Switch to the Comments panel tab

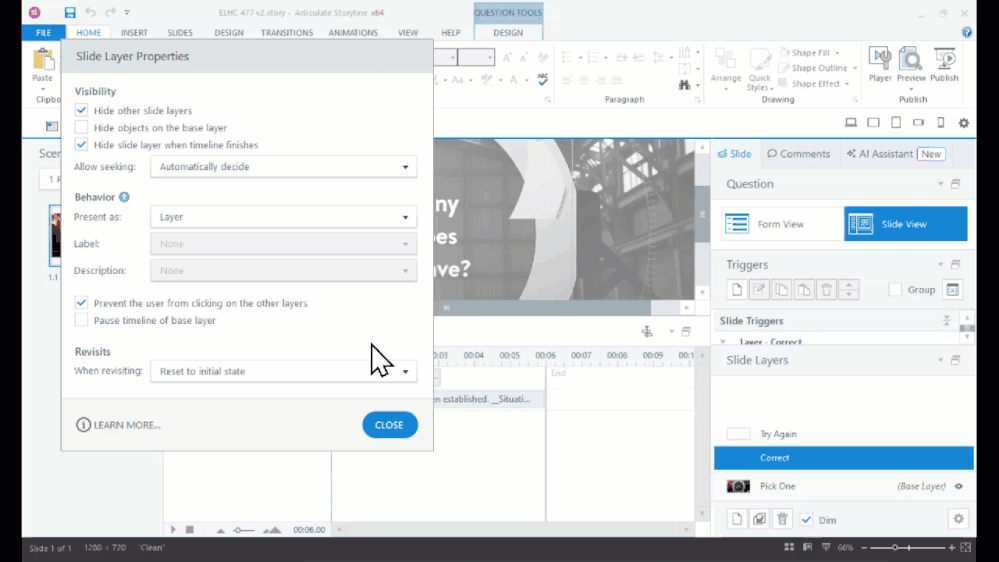click(798, 154)
